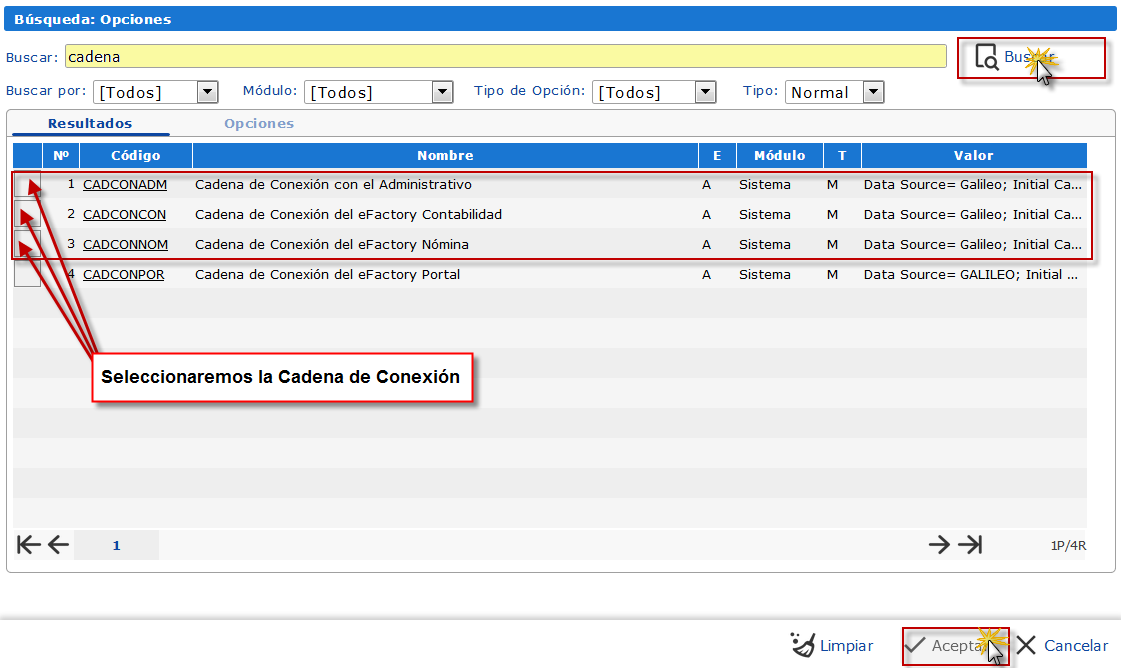This screenshot has width=1121, height=668.
Task: Open the CADCONNOM code link
Action: [x=125, y=244]
